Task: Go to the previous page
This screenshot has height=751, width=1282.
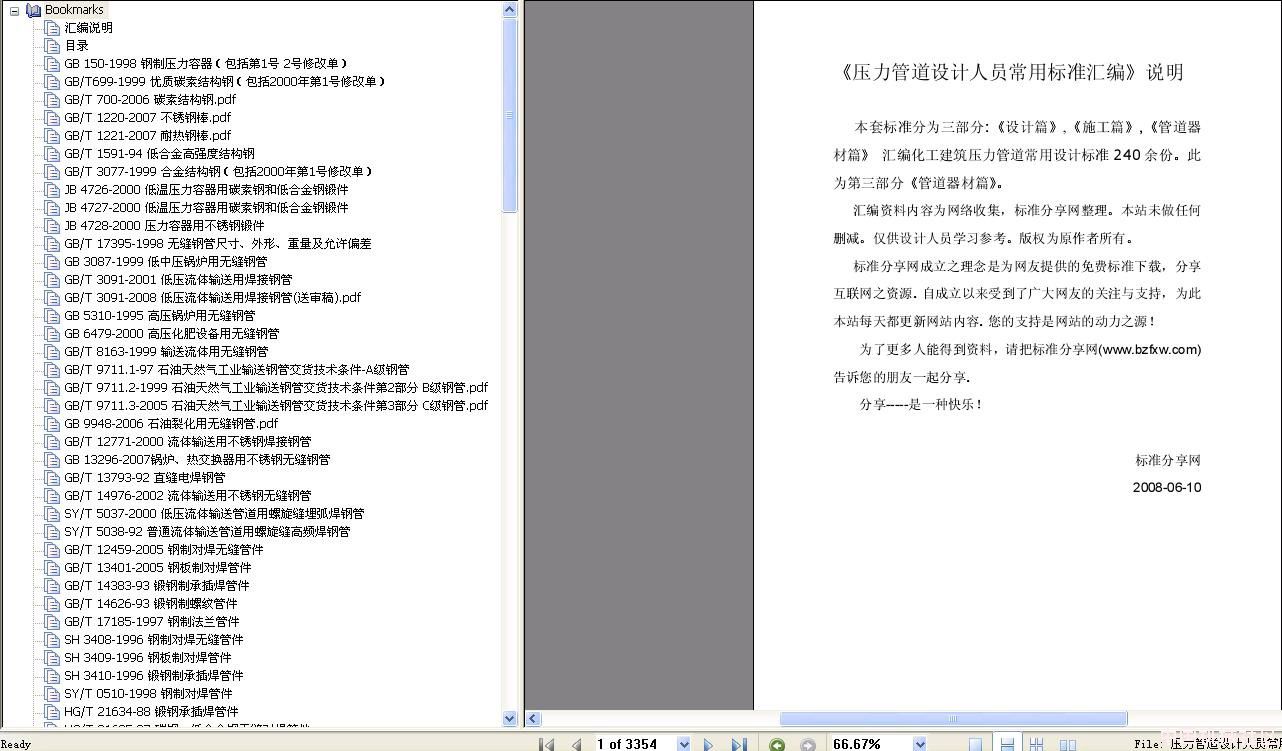Action: (576, 744)
